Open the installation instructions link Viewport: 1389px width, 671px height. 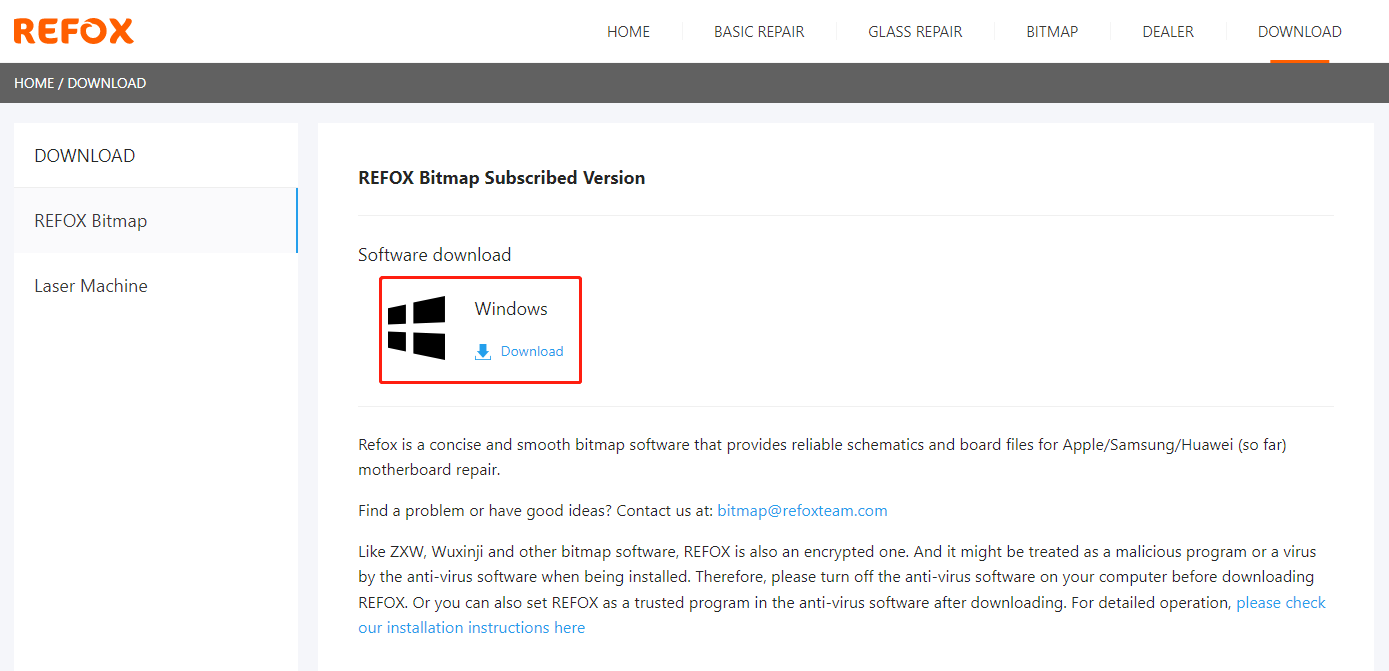(842, 615)
